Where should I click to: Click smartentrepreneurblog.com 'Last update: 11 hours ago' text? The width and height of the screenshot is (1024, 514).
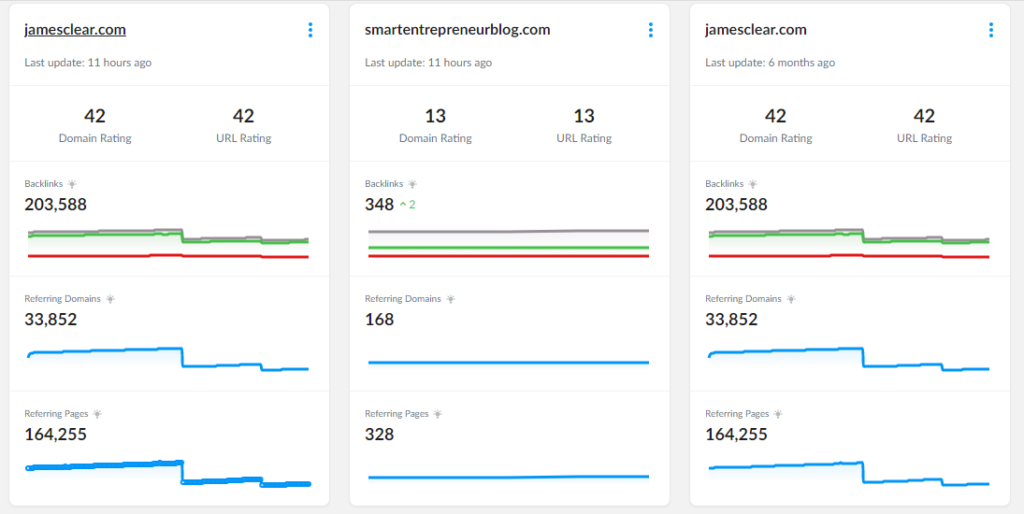coord(428,63)
